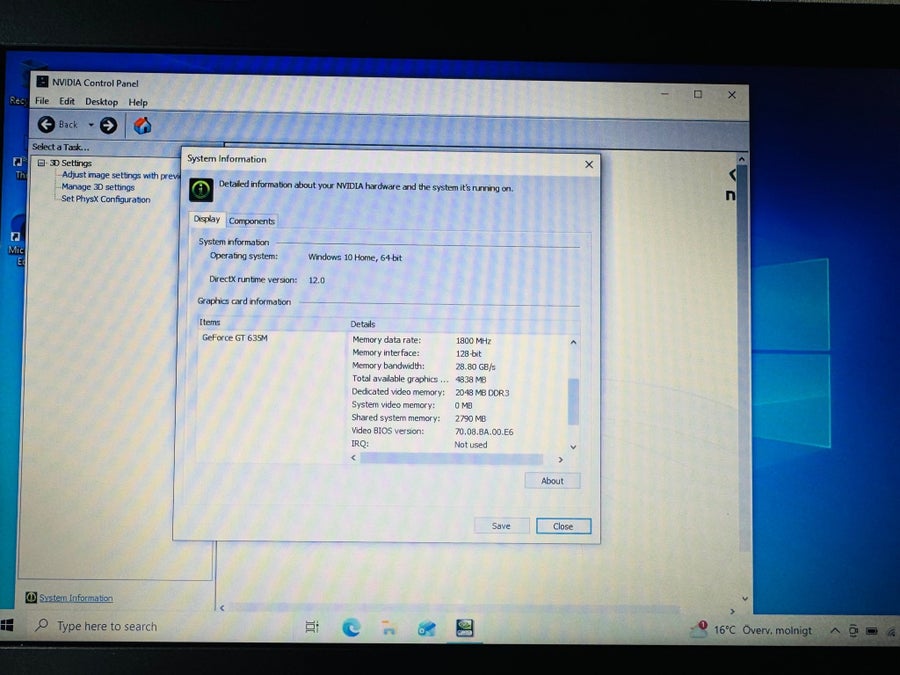Click the Windows Start button
The image size is (900, 675).
tap(7, 625)
